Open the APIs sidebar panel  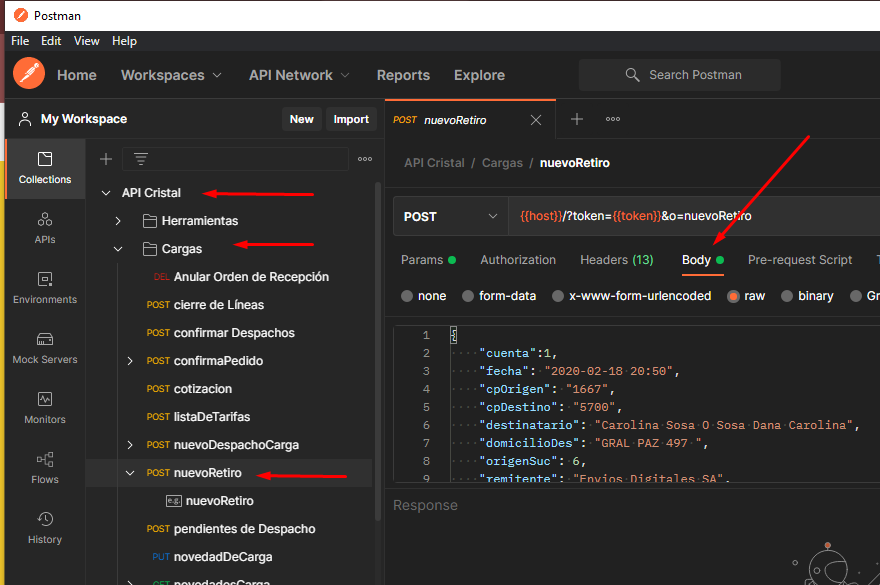pyautogui.click(x=45, y=228)
